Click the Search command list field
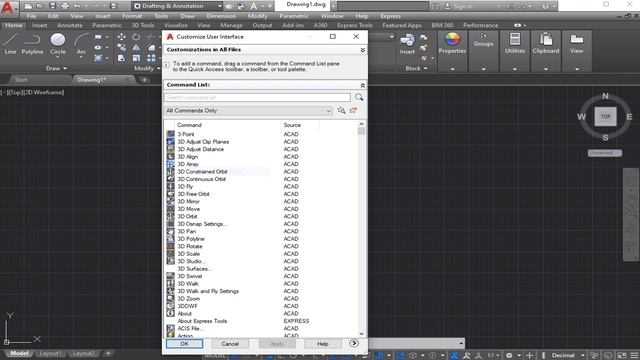Viewport: 640px width, 360px height. pyautogui.click(x=258, y=98)
